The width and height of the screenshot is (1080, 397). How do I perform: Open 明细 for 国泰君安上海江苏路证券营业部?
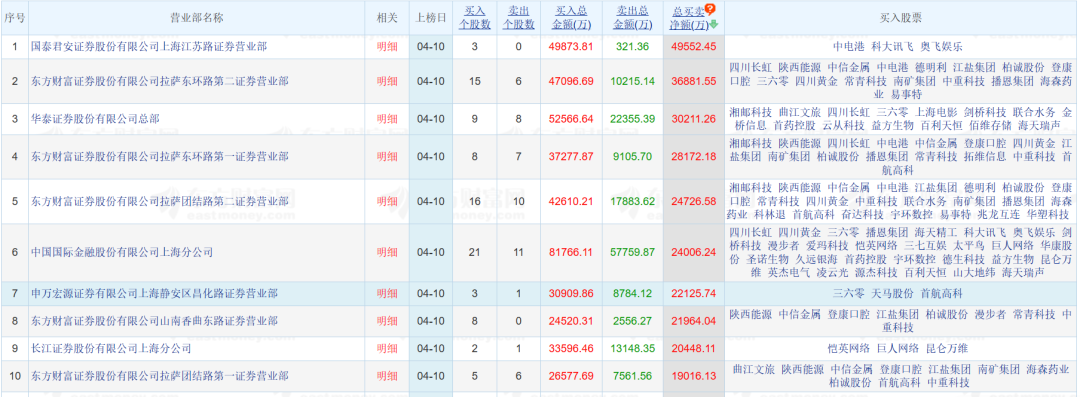[x=387, y=47]
